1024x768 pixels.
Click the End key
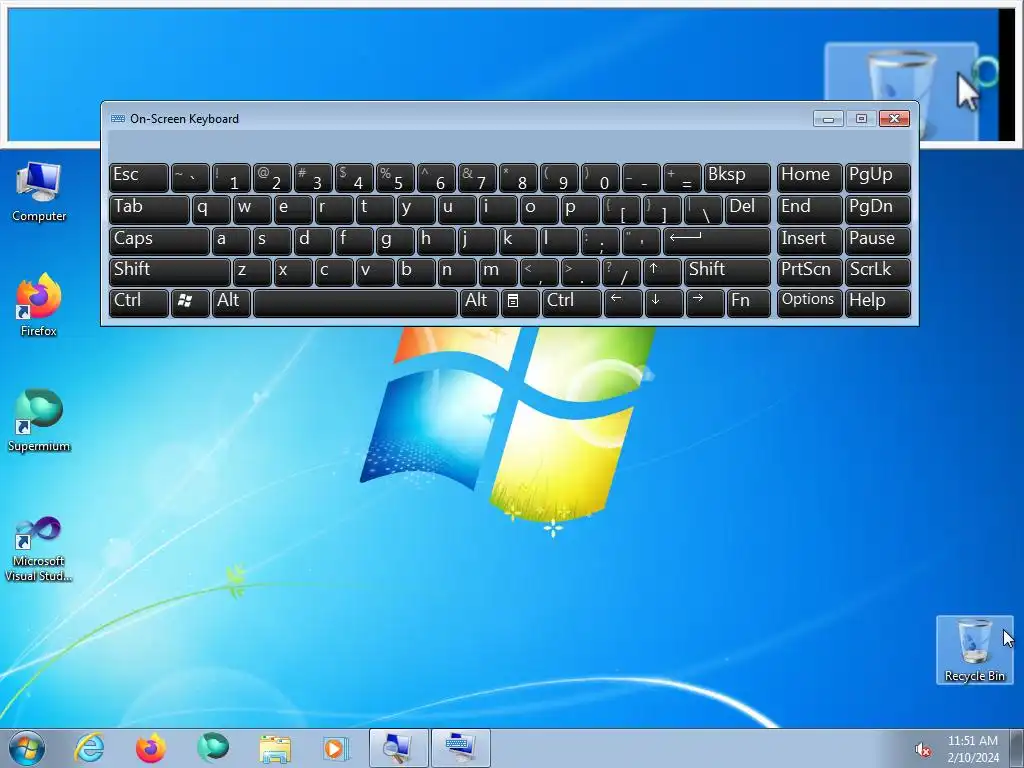coord(809,209)
